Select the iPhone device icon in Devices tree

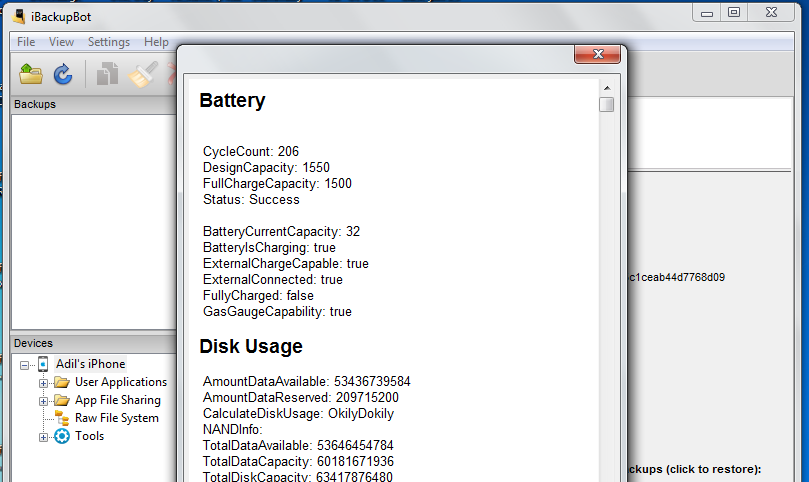(x=43, y=364)
